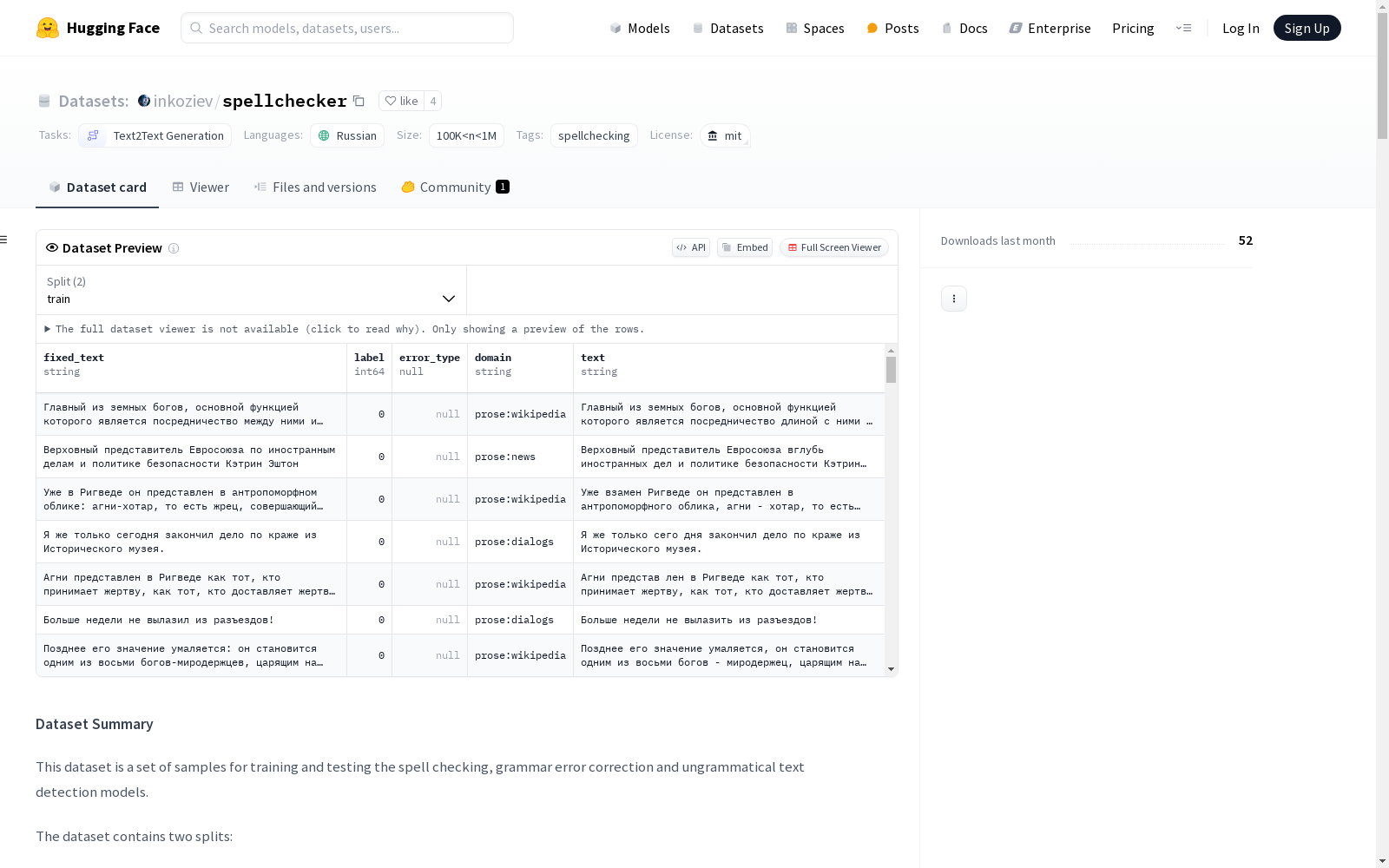The height and width of the screenshot is (868, 1389).
Task: Like the spellchecker dataset
Action: coord(401,101)
